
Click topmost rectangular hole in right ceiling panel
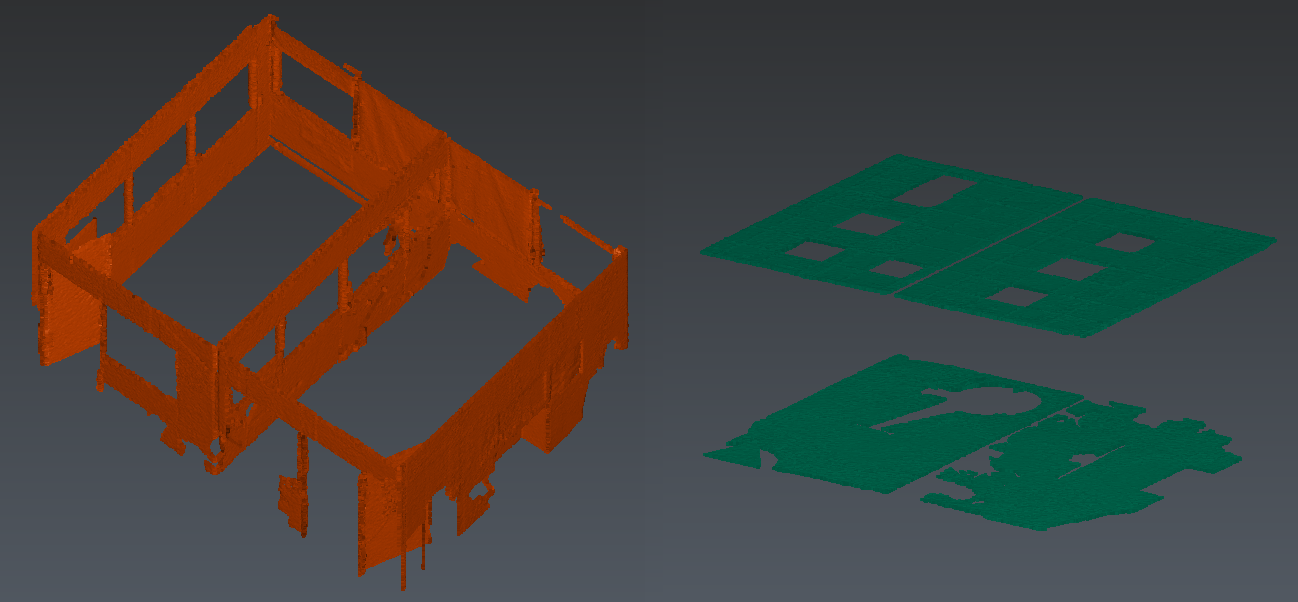pos(1125,242)
